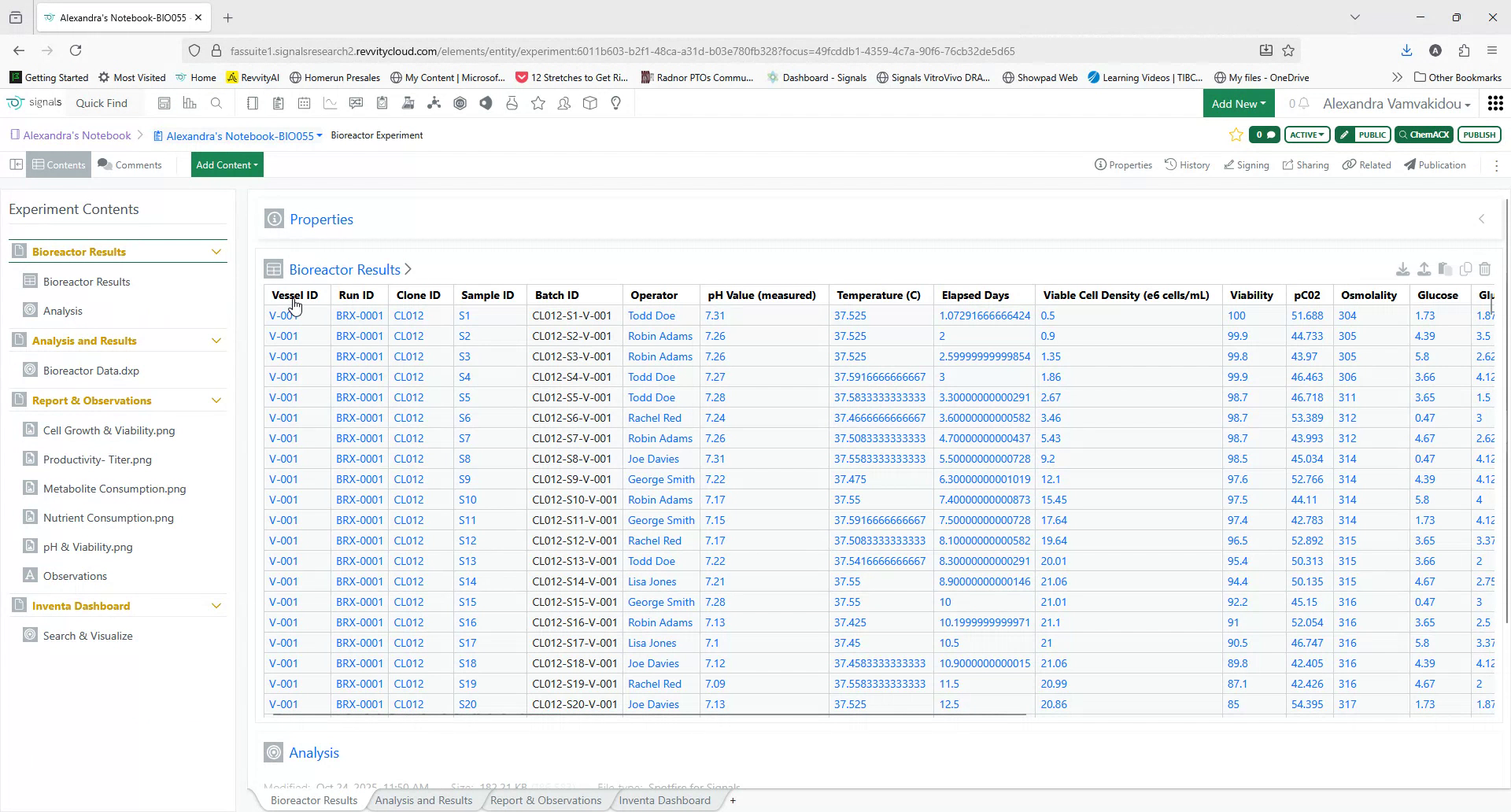The width and height of the screenshot is (1511, 812).
Task: Toggle the PUBLIC visibility setting
Action: [x=1372, y=135]
